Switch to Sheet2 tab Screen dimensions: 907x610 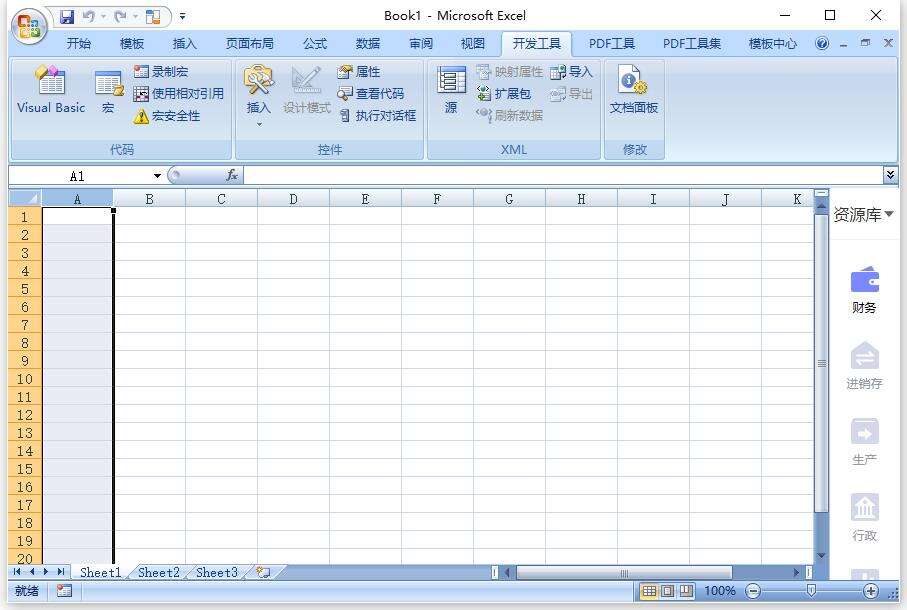[x=158, y=572]
